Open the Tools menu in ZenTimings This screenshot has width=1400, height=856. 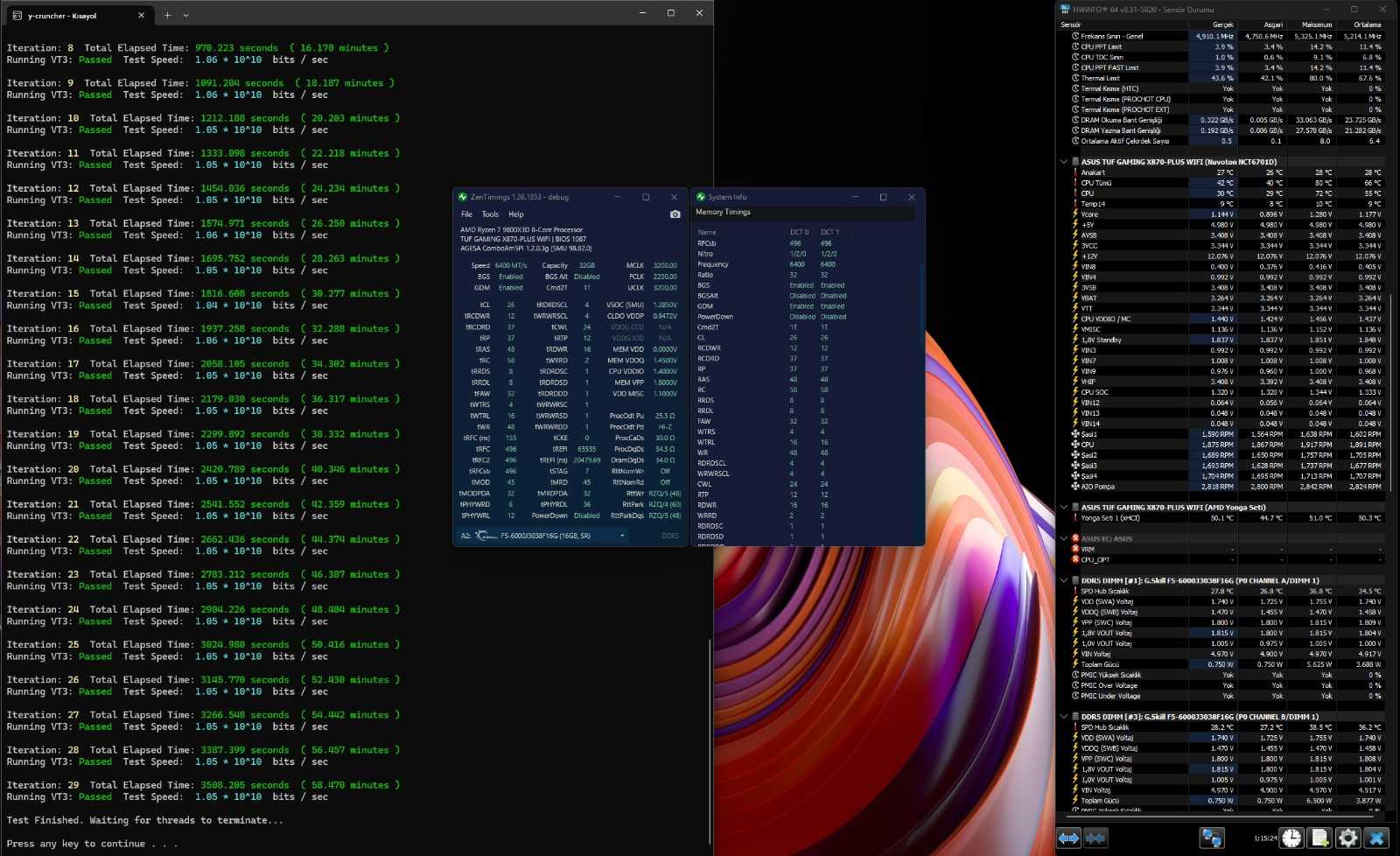pyautogui.click(x=490, y=214)
